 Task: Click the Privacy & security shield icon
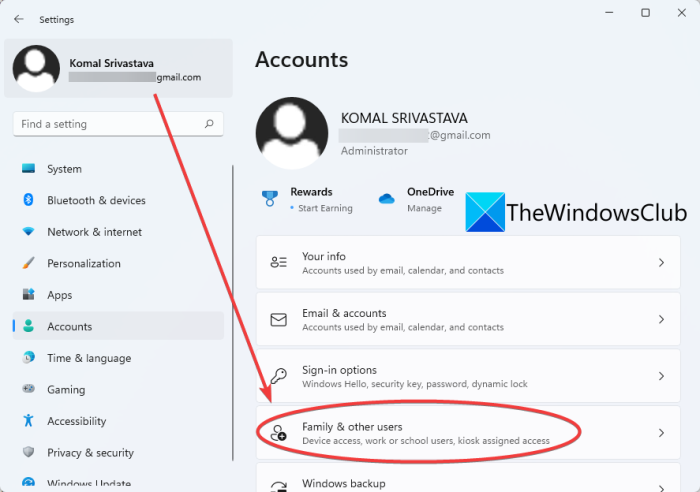[29, 452]
